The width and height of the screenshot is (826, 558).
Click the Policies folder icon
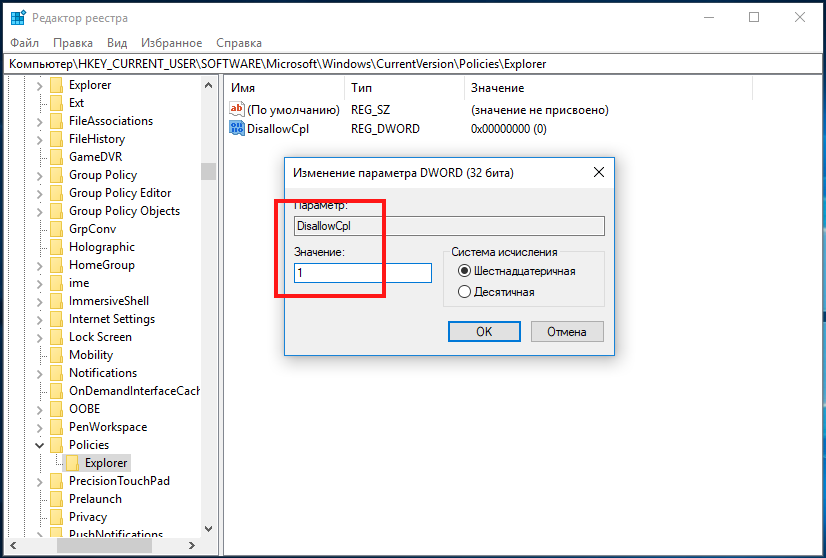[56, 445]
